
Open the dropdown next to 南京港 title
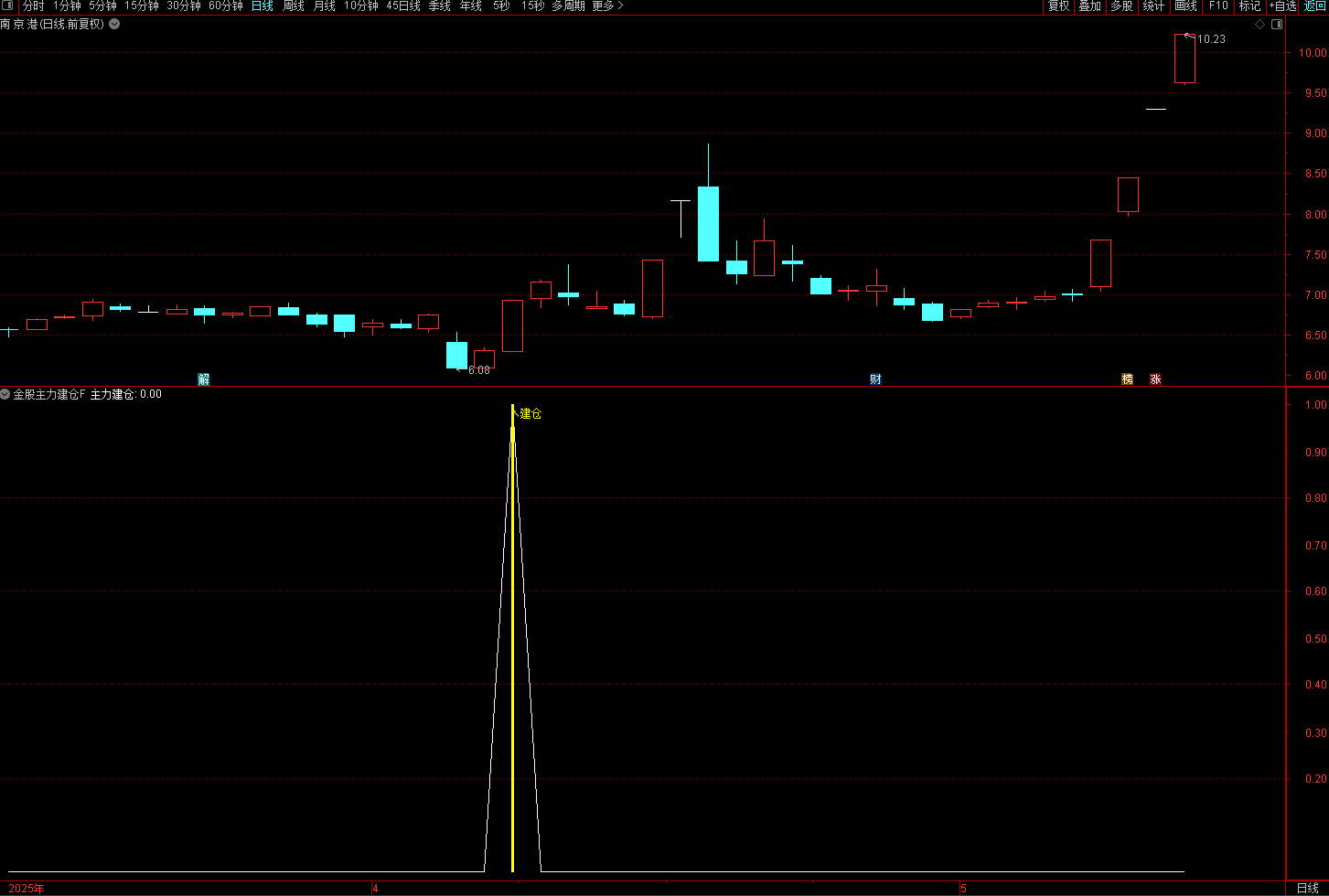114,24
